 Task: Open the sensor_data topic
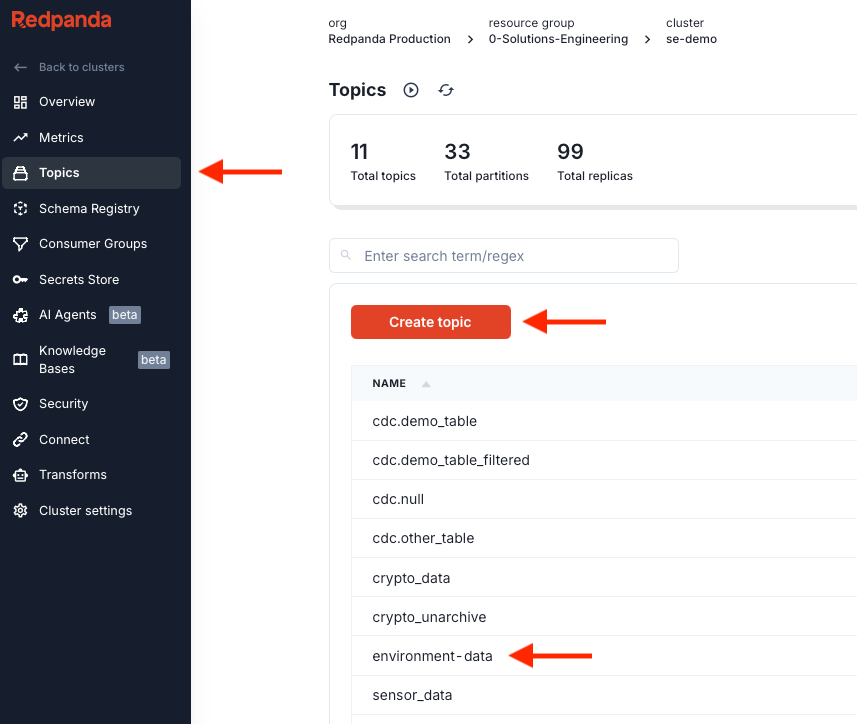tap(412, 695)
